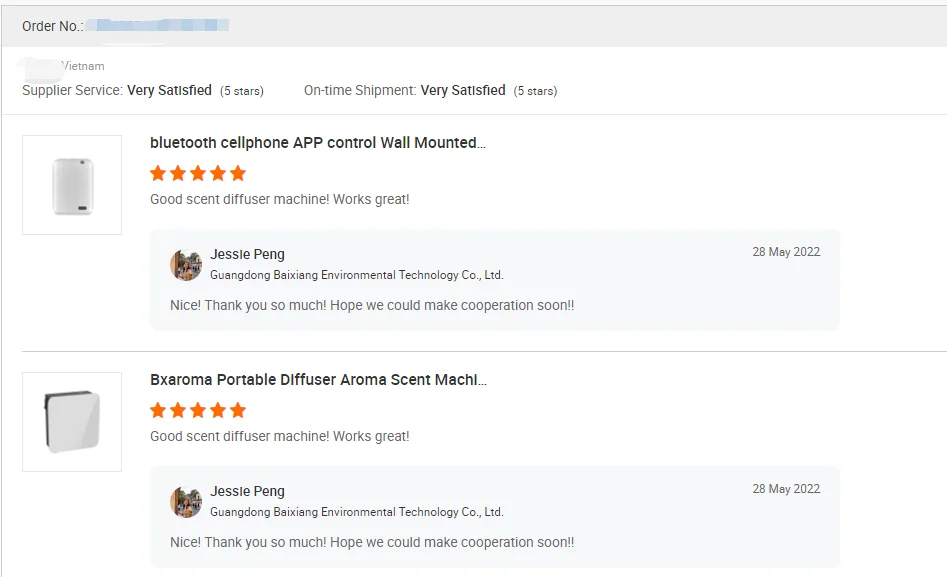Click the white wall-mounted diffuser product thumbnail
947x577 pixels.
[72, 185]
